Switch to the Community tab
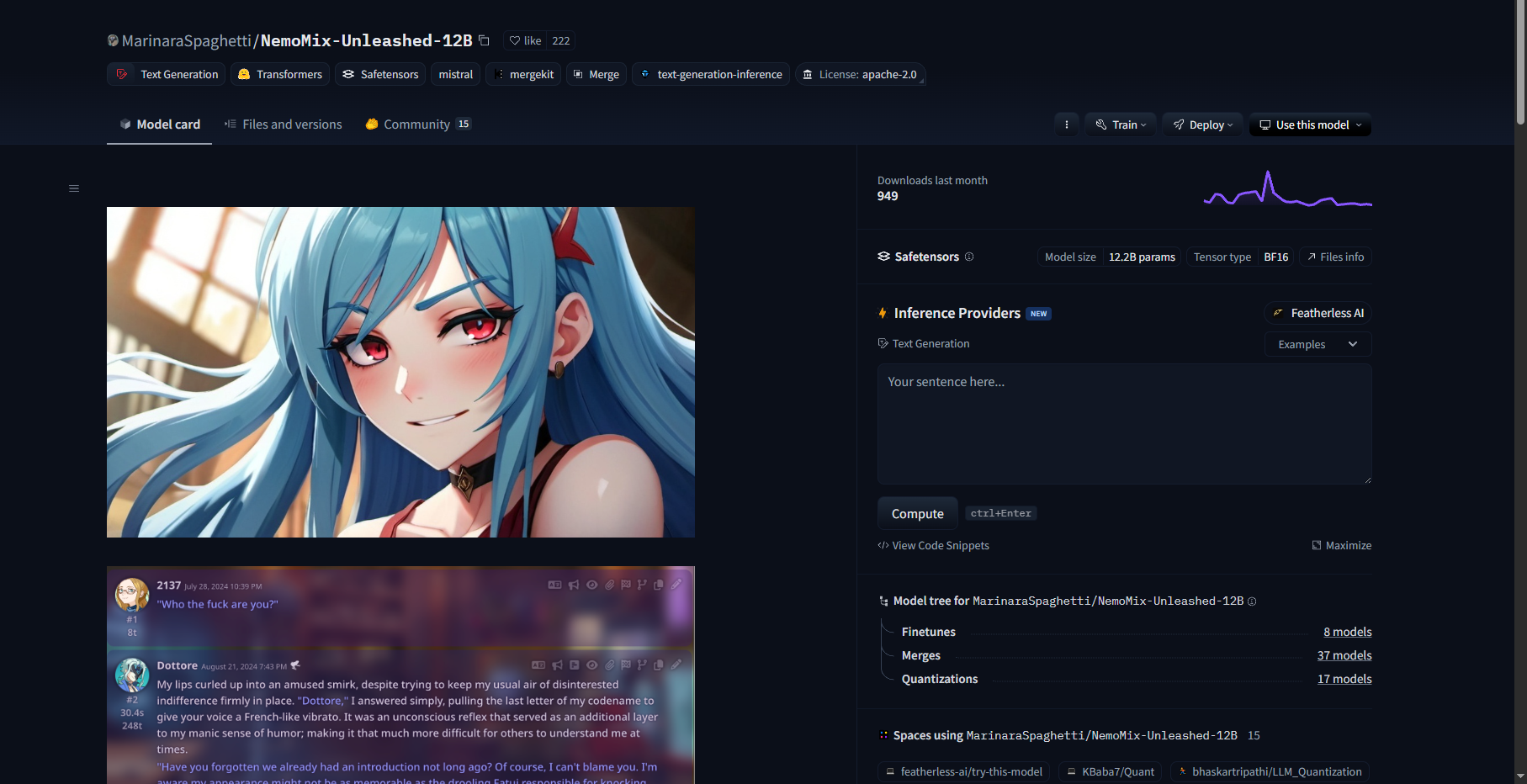The width and height of the screenshot is (1527, 784). [418, 124]
